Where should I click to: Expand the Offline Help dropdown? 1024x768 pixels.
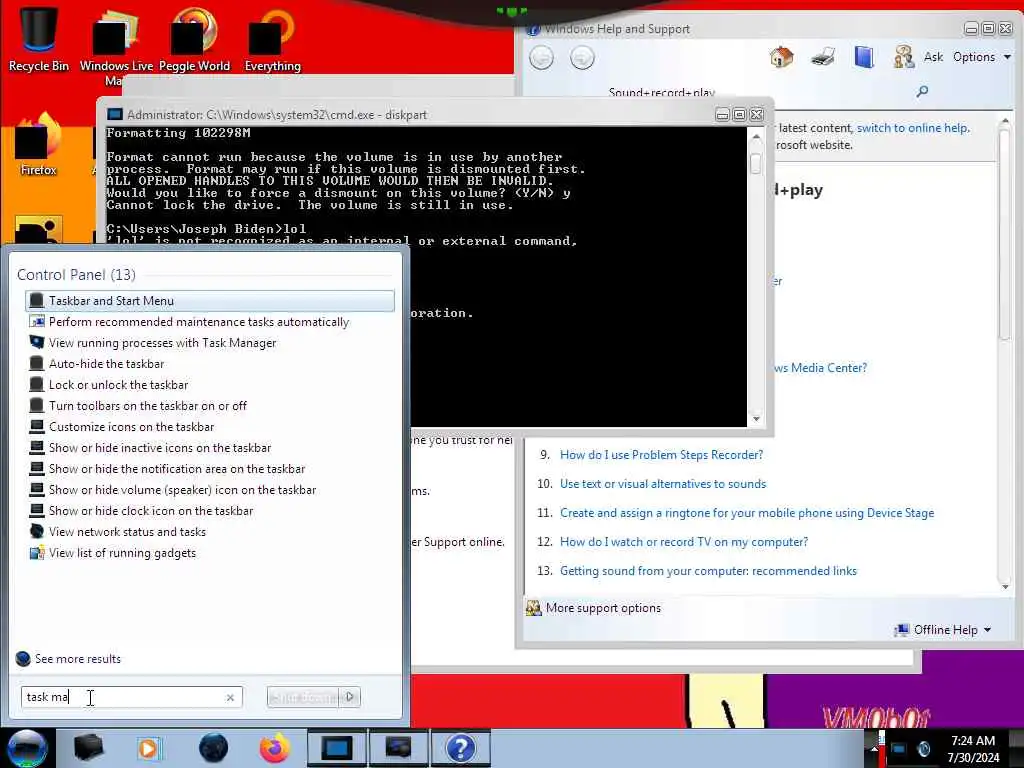point(943,630)
